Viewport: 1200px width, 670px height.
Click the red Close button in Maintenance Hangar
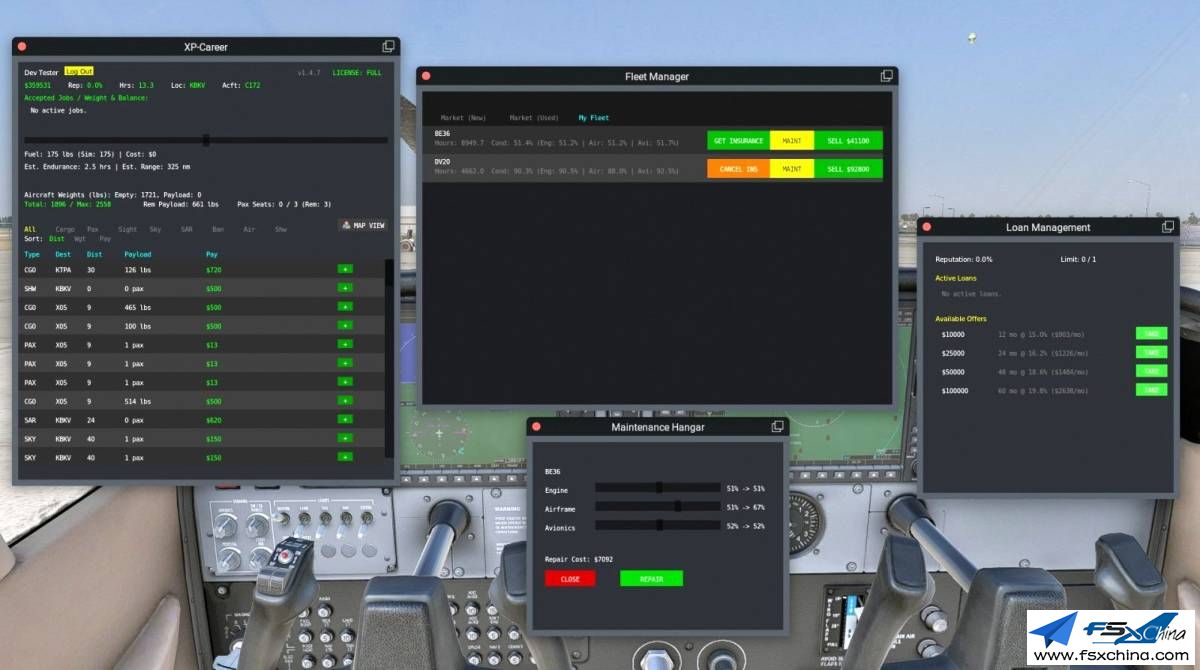click(570, 579)
